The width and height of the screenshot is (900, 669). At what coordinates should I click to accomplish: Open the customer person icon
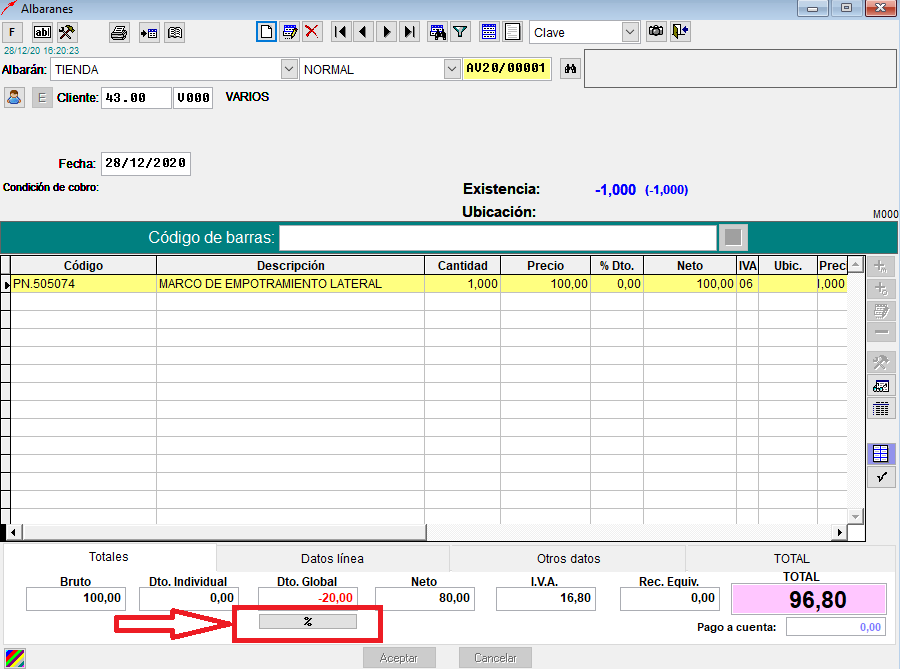click(x=14, y=98)
